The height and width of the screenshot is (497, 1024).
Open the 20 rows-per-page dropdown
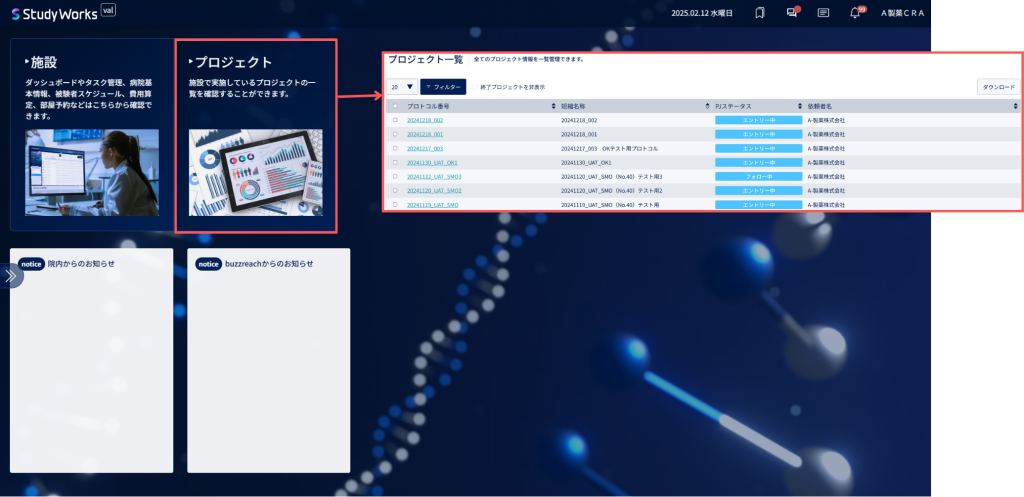coord(402,86)
